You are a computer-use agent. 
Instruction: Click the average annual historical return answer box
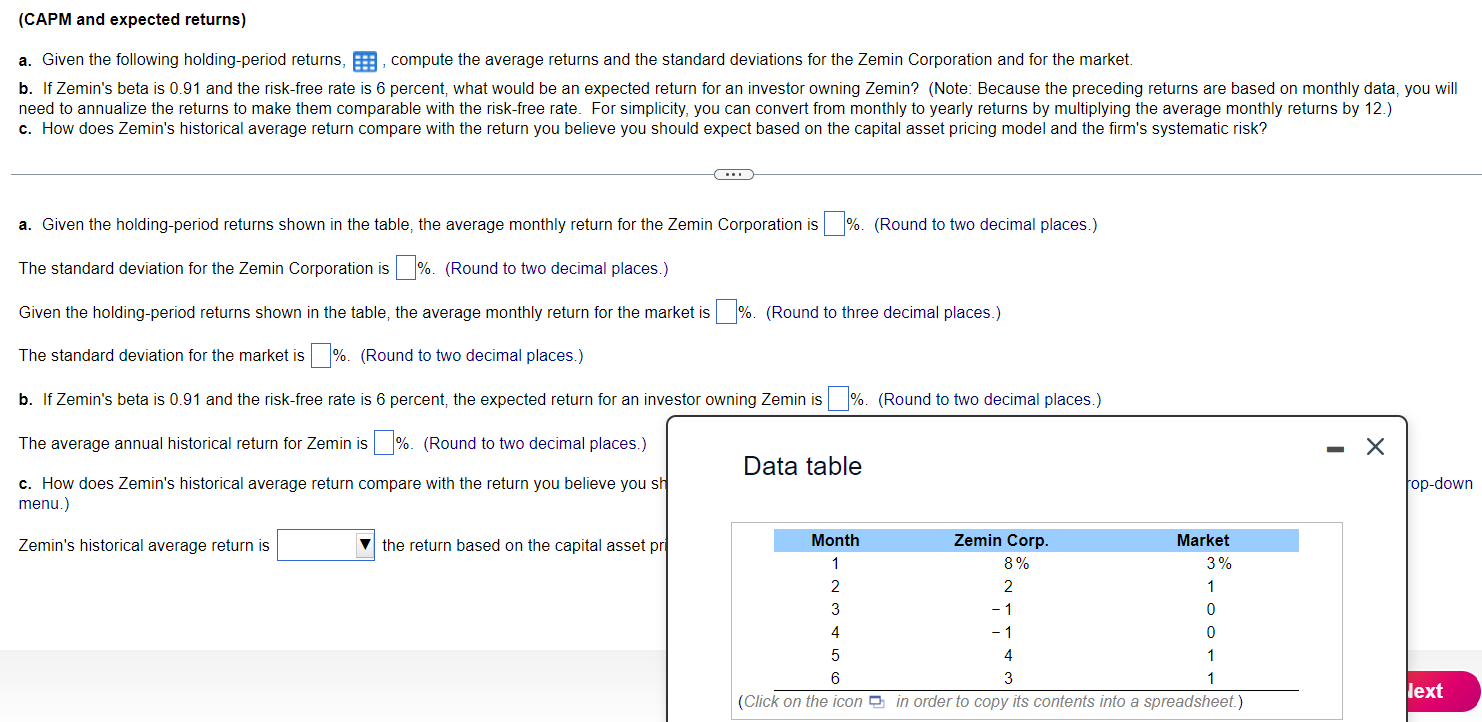pyautogui.click(x=383, y=442)
